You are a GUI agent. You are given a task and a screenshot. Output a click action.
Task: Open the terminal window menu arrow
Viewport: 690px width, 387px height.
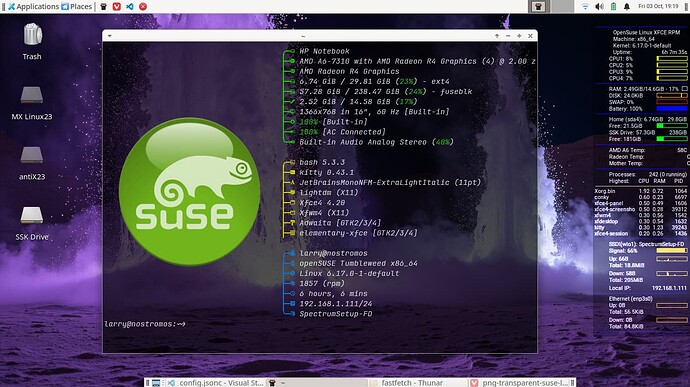coord(110,36)
